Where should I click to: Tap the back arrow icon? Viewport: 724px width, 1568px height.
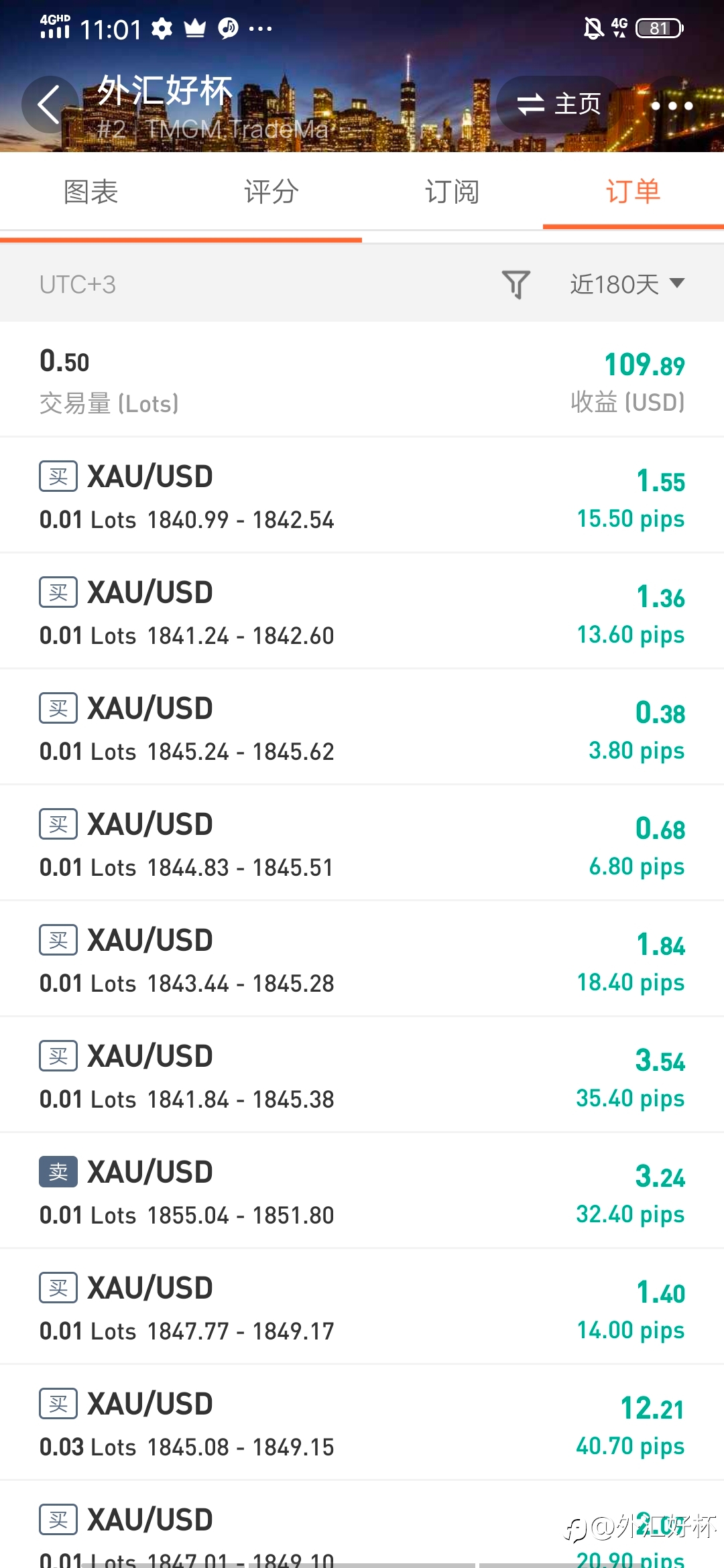pyautogui.click(x=50, y=105)
